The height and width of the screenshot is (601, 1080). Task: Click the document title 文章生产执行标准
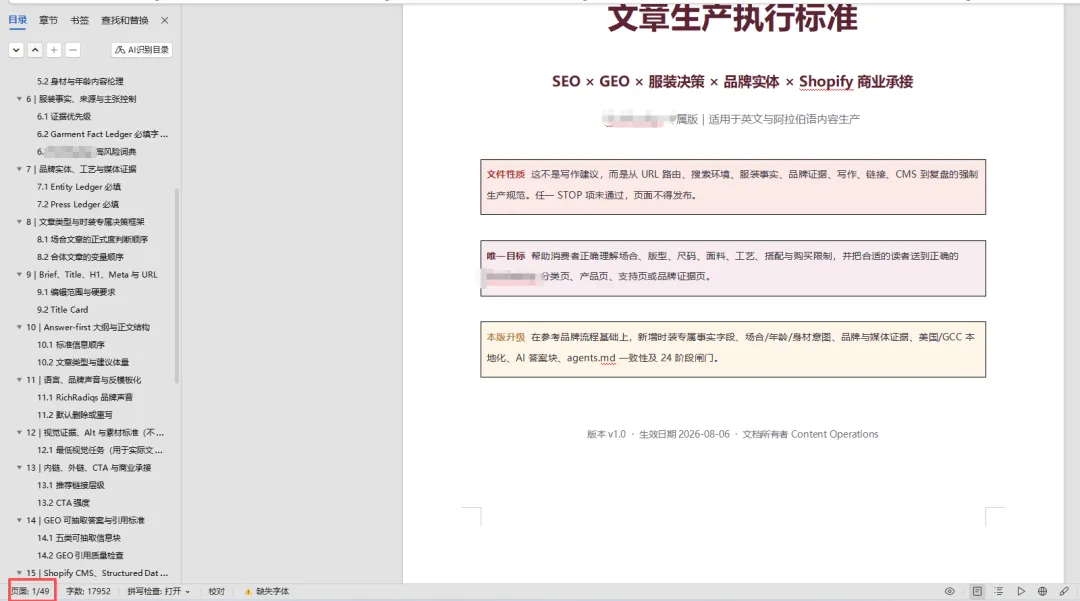733,18
